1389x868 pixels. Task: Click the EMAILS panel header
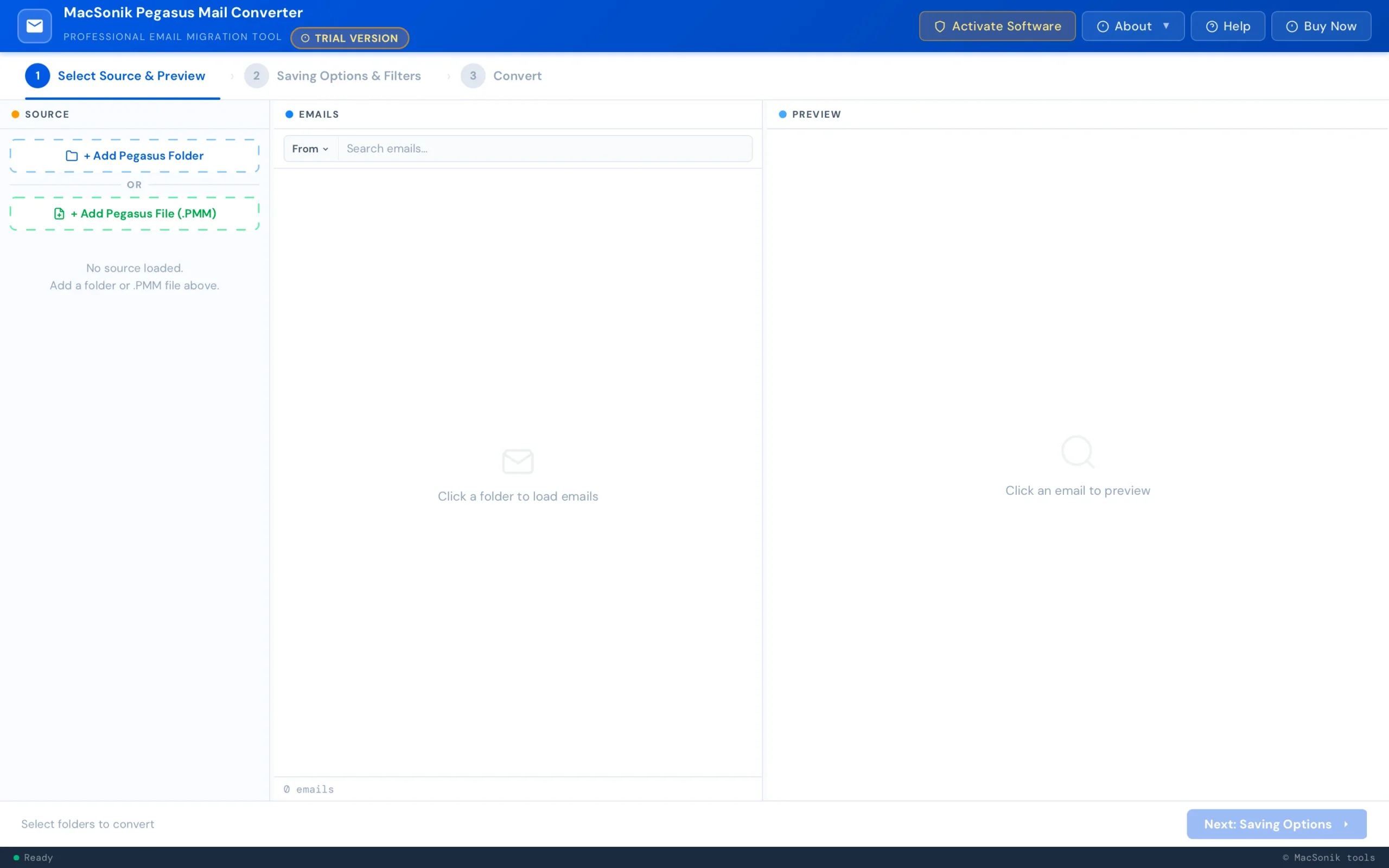[x=518, y=114]
